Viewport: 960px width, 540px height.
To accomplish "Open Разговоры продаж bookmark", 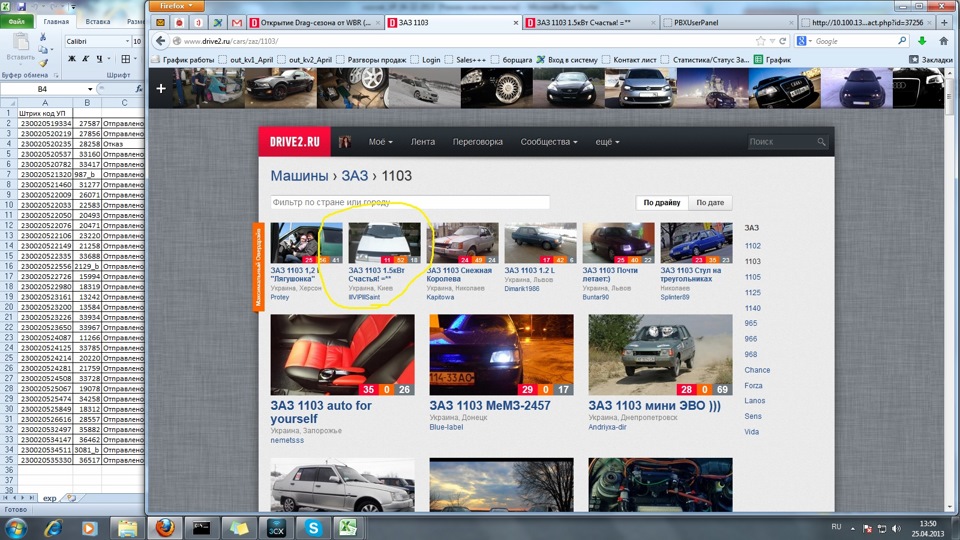I will [x=371, y=60].
